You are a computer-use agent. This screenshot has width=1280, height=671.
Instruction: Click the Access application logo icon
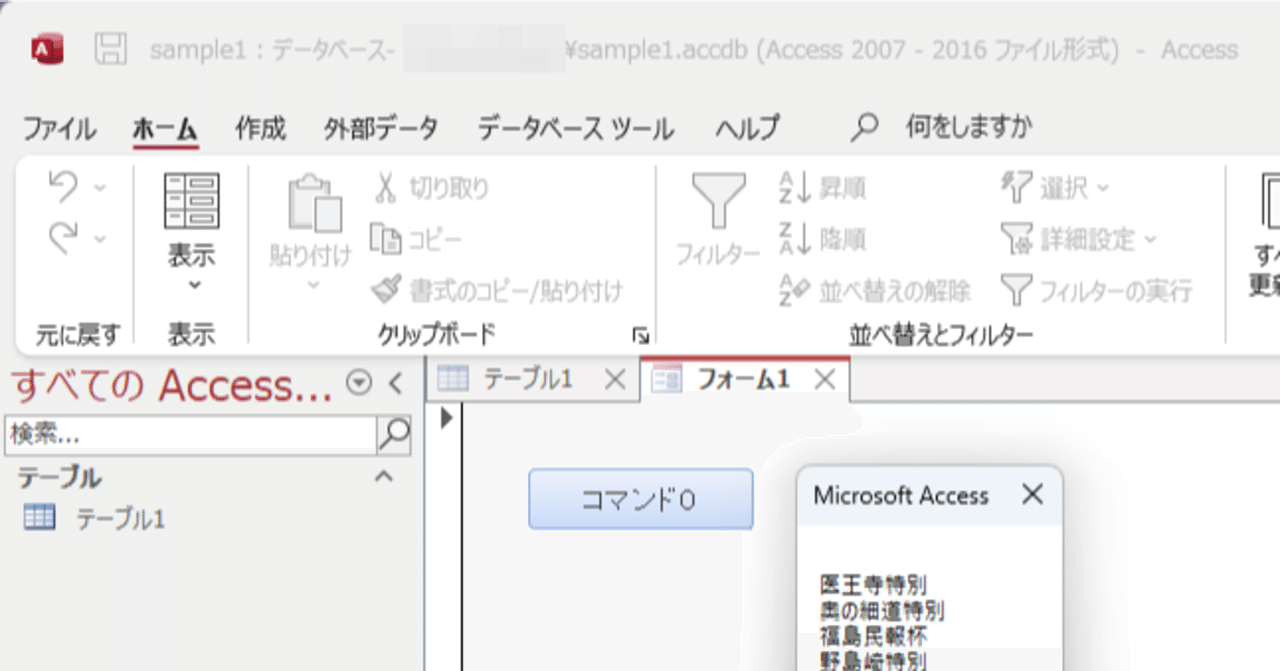(x=47, y=50)
